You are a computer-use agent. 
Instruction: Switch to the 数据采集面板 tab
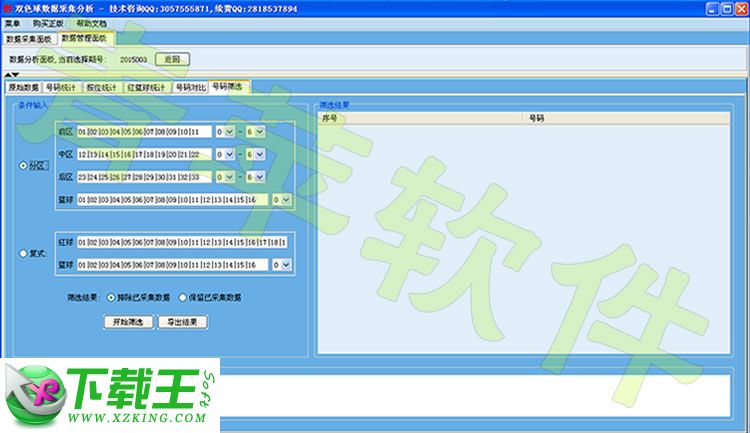point(29,39)
